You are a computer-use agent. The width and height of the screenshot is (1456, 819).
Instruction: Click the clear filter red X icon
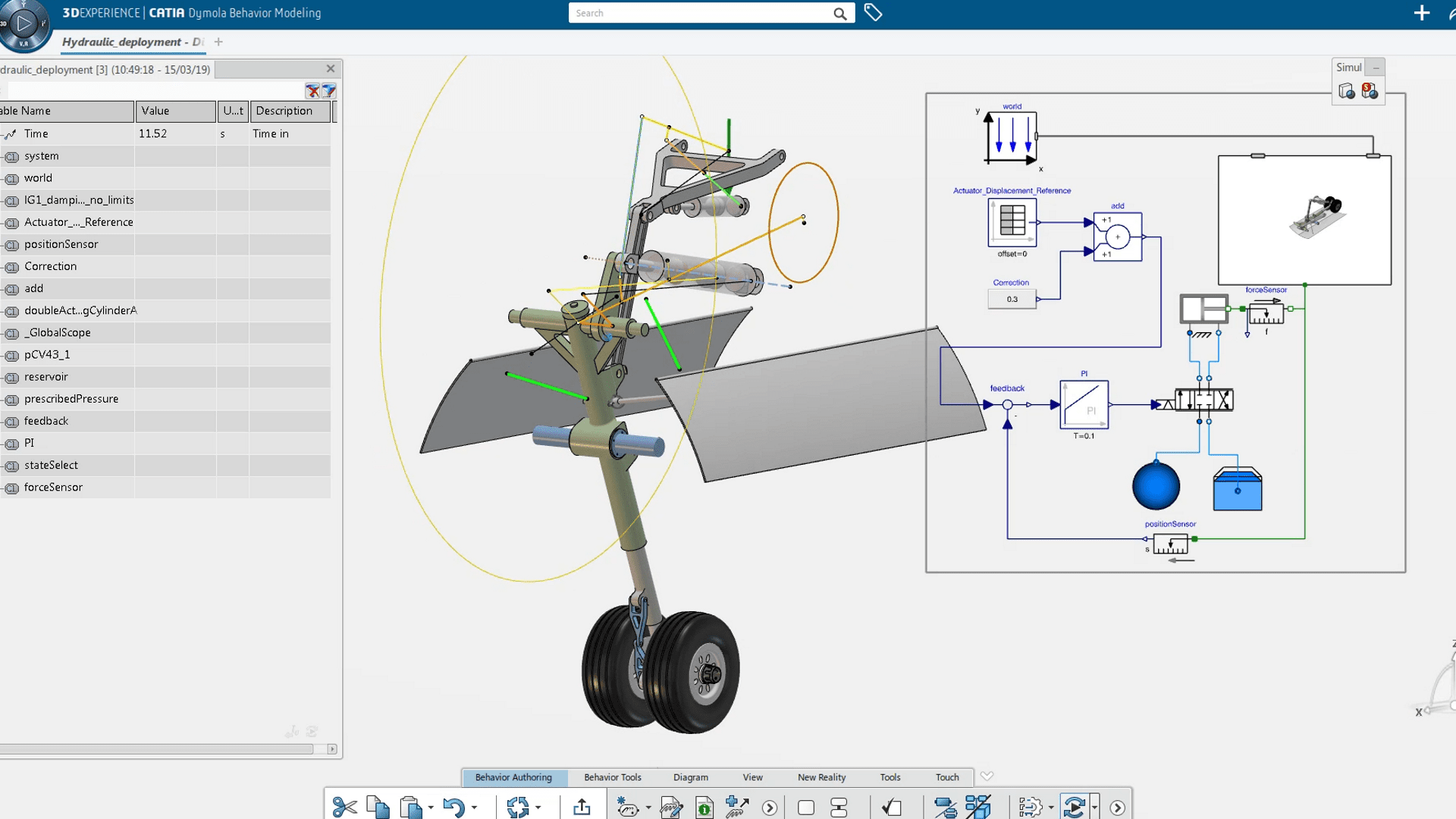point(312,91)
